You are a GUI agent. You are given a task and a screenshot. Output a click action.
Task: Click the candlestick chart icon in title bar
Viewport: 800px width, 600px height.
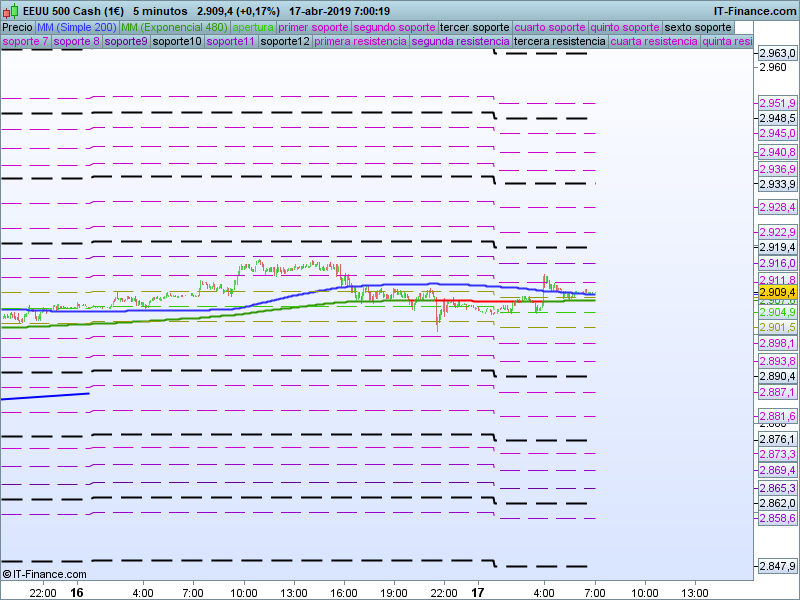coord(12,11)
